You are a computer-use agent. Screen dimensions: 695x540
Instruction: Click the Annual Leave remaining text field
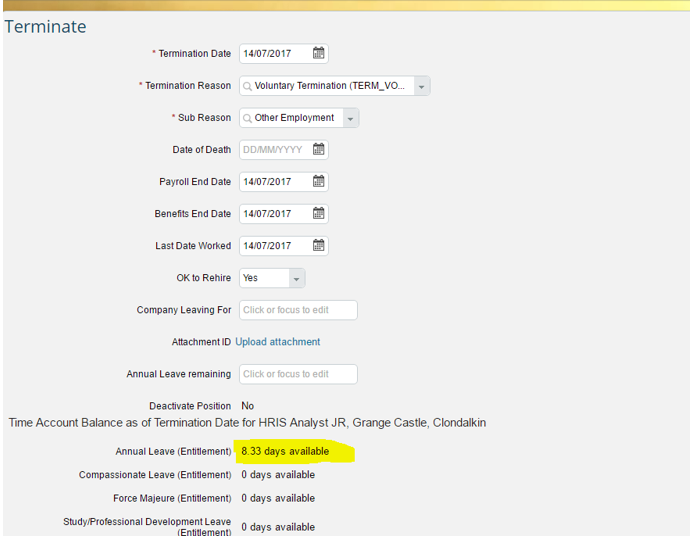(298, 374)
